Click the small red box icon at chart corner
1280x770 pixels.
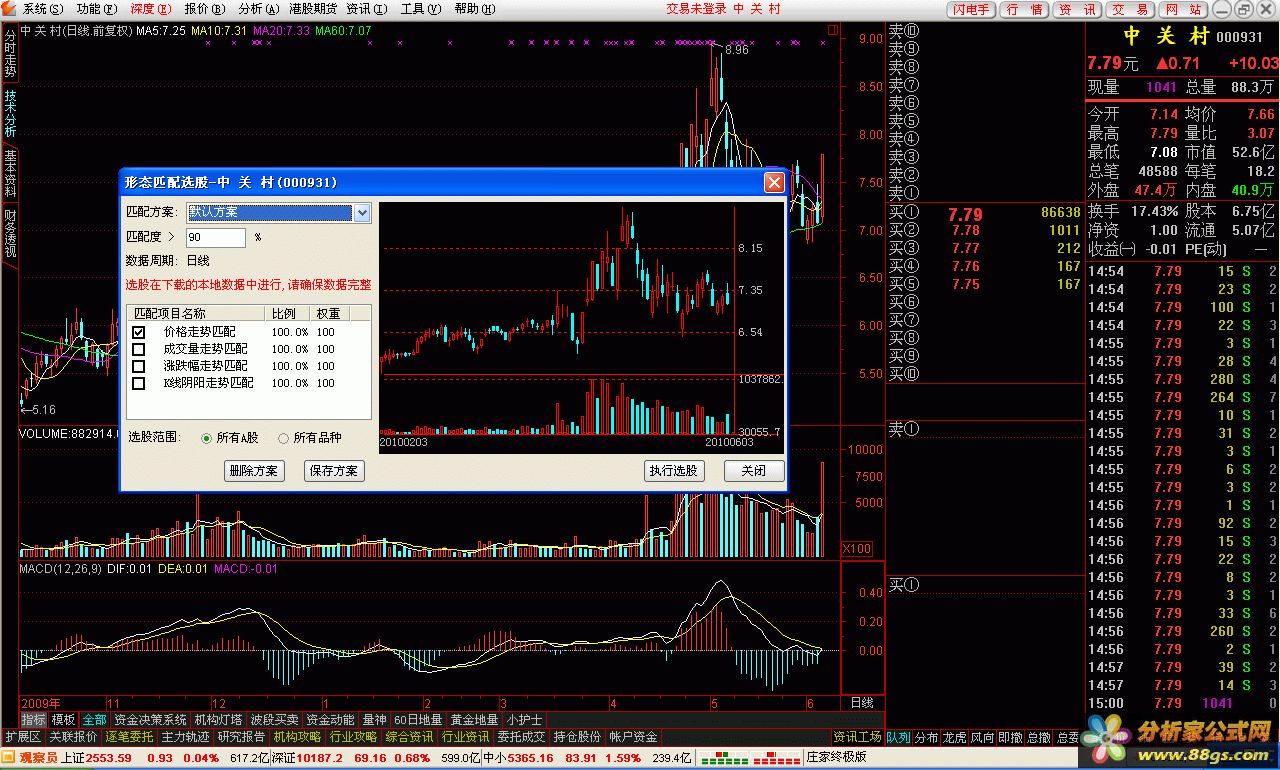tap(833, 30)
